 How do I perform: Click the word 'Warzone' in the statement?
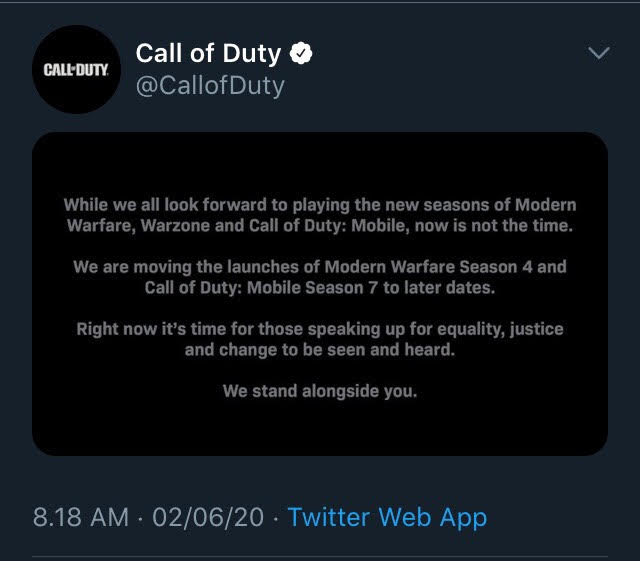[176, 226]
